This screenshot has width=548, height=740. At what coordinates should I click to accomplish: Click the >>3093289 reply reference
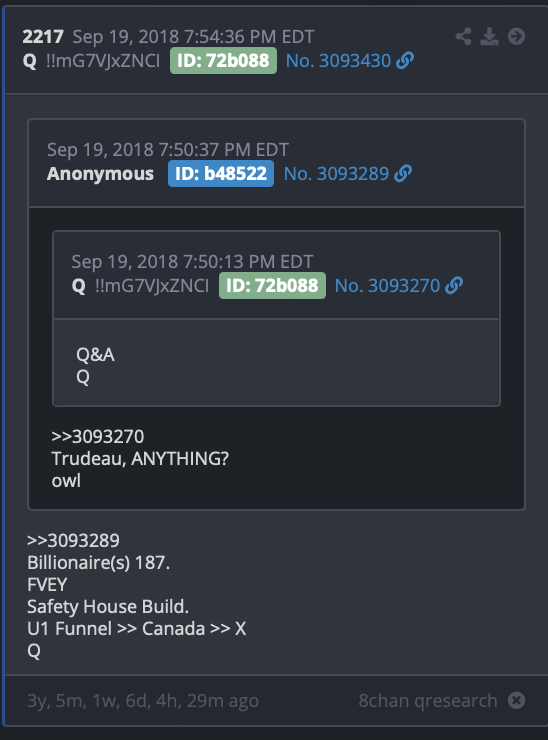click(73, 540)
